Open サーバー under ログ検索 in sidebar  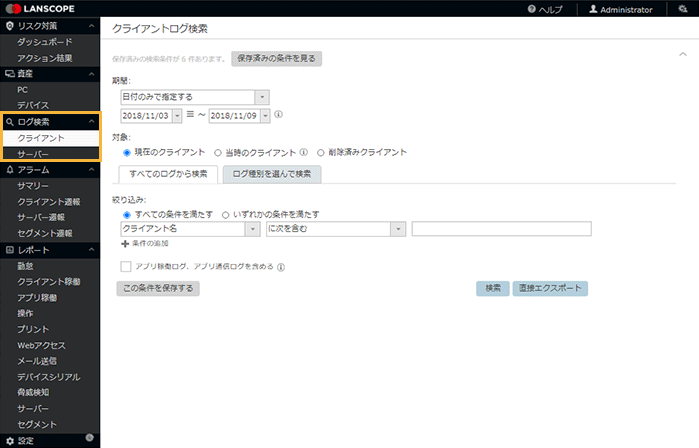[x=33, y=153]
